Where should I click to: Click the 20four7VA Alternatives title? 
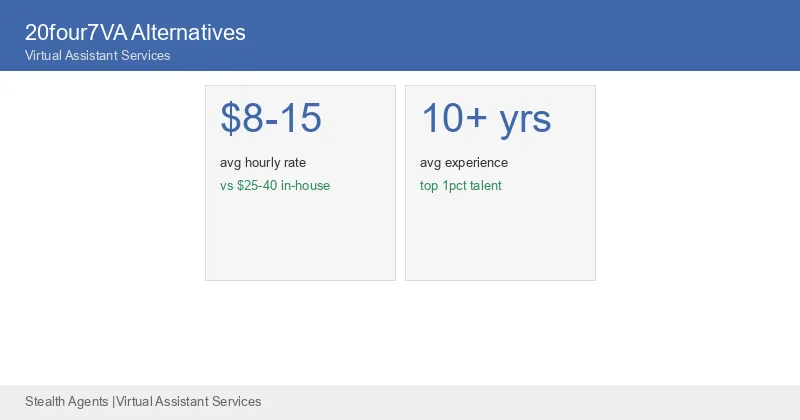point(135,33)
